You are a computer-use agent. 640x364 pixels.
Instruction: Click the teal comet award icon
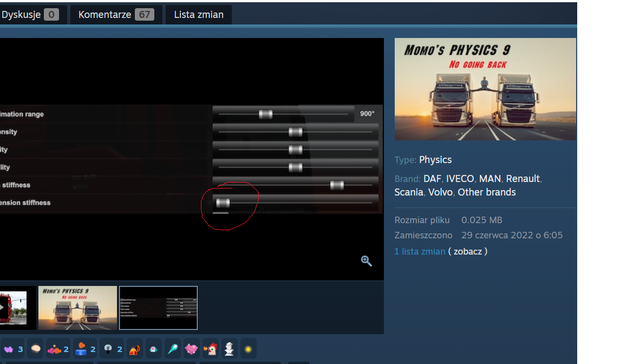point(173,349)
